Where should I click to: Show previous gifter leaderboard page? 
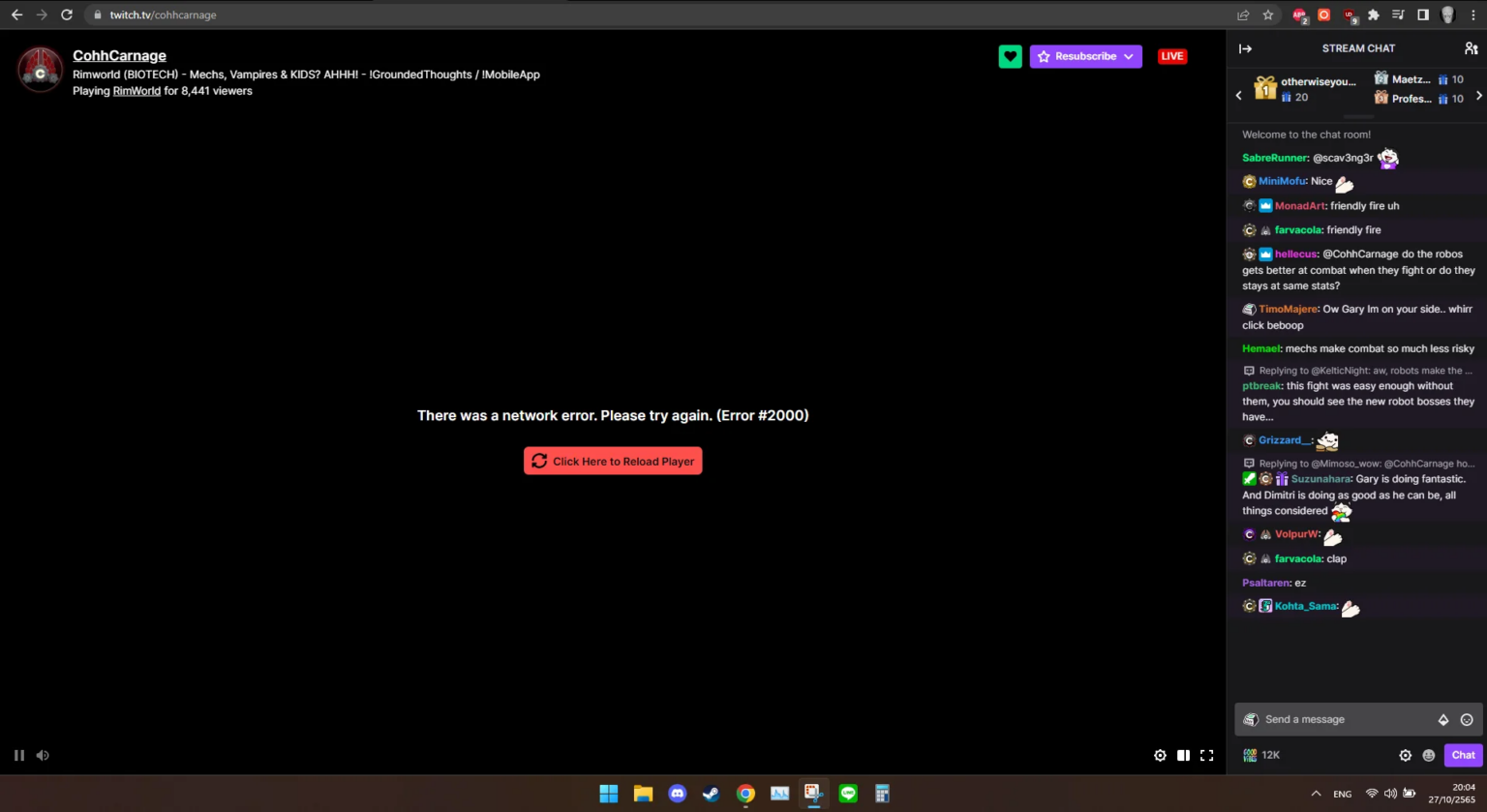tap(1239, 95)
